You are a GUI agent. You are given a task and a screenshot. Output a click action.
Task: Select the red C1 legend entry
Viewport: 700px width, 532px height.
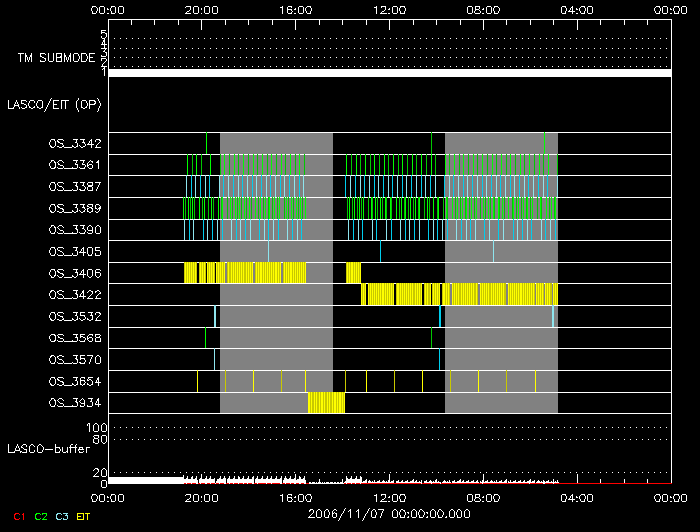coord(18,516)
